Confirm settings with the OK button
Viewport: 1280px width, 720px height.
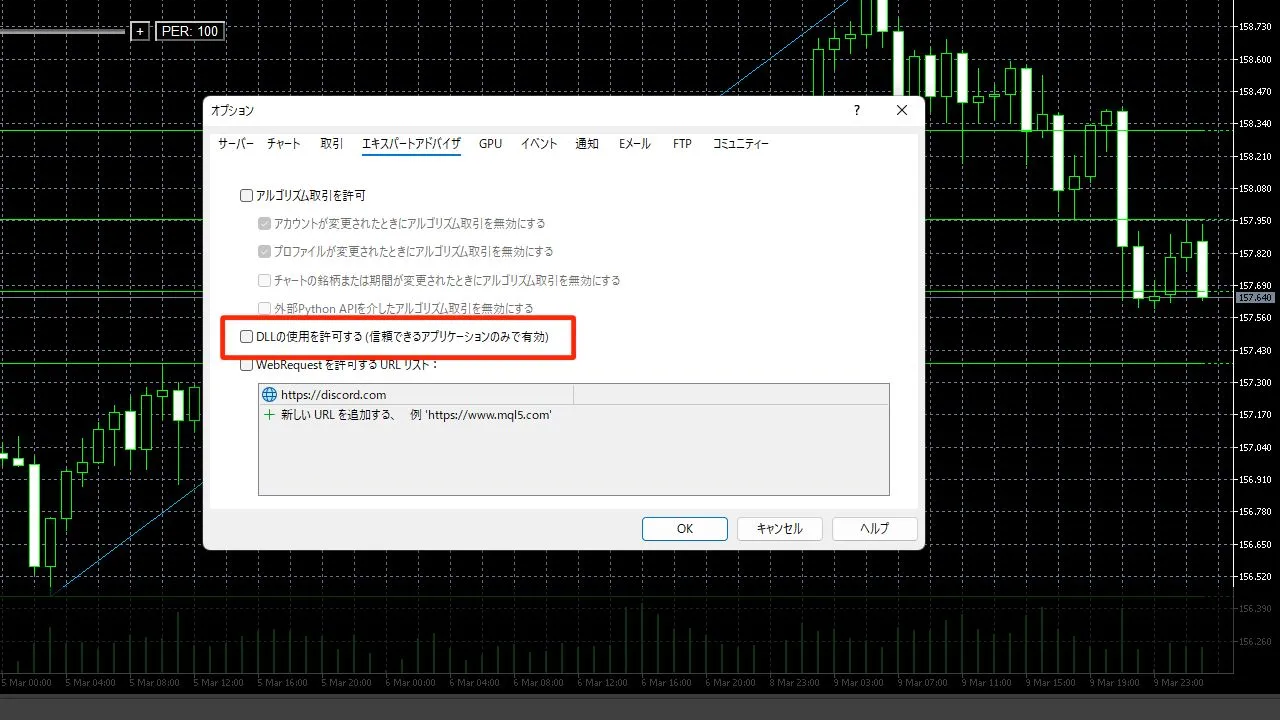pyautogui.click(x=684, y=528)
